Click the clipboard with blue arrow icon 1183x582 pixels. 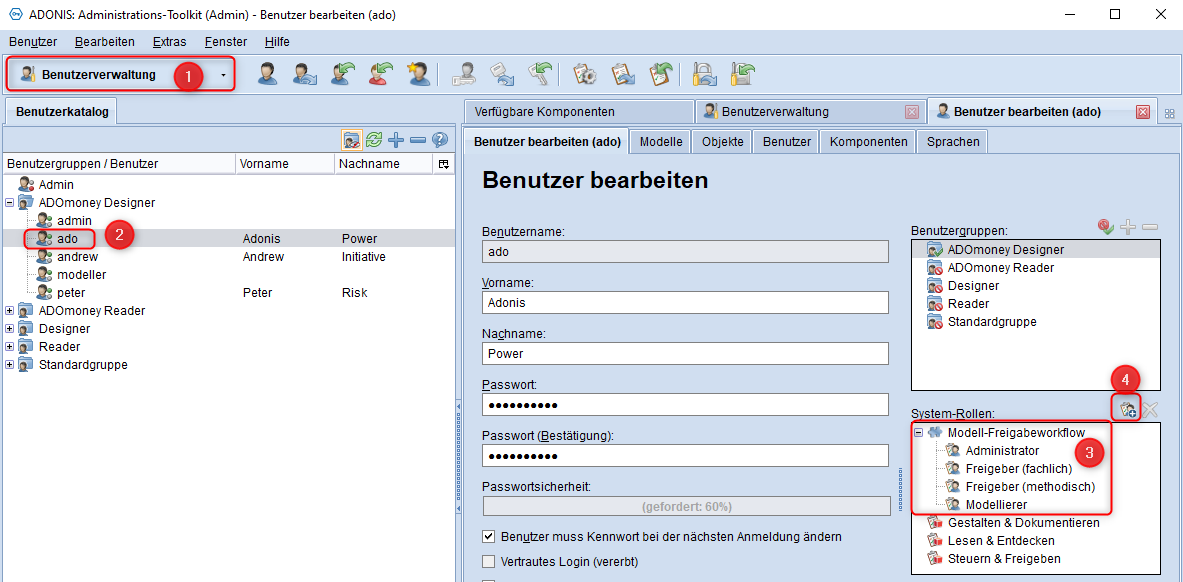622,74
